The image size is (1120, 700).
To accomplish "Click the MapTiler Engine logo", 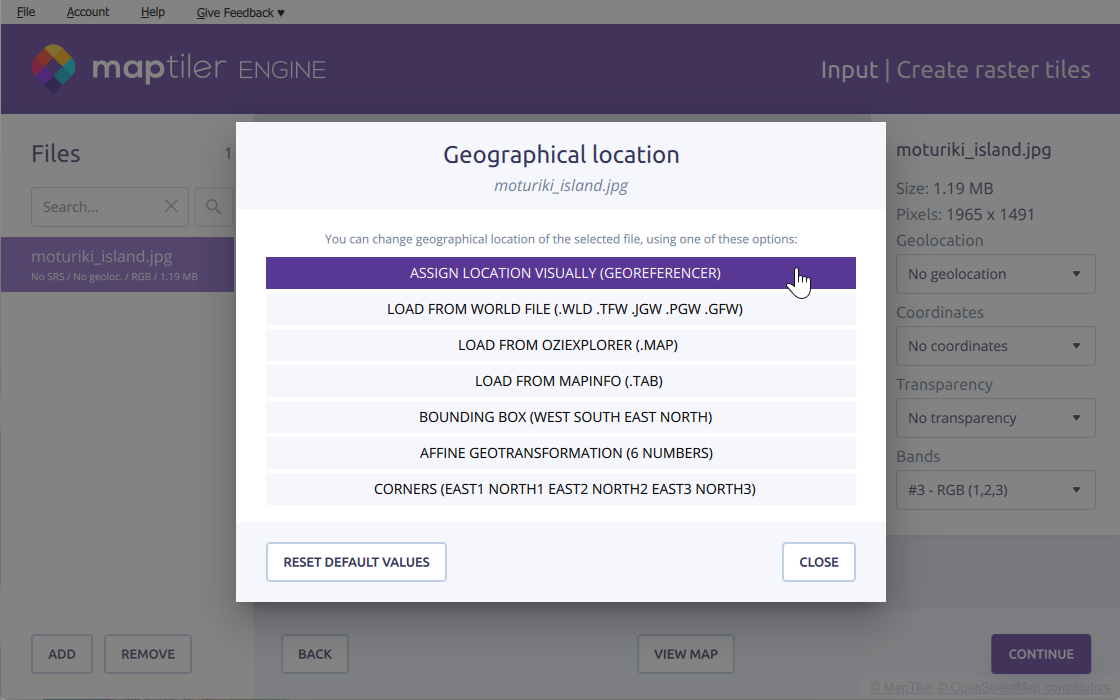I will [178, 69].
